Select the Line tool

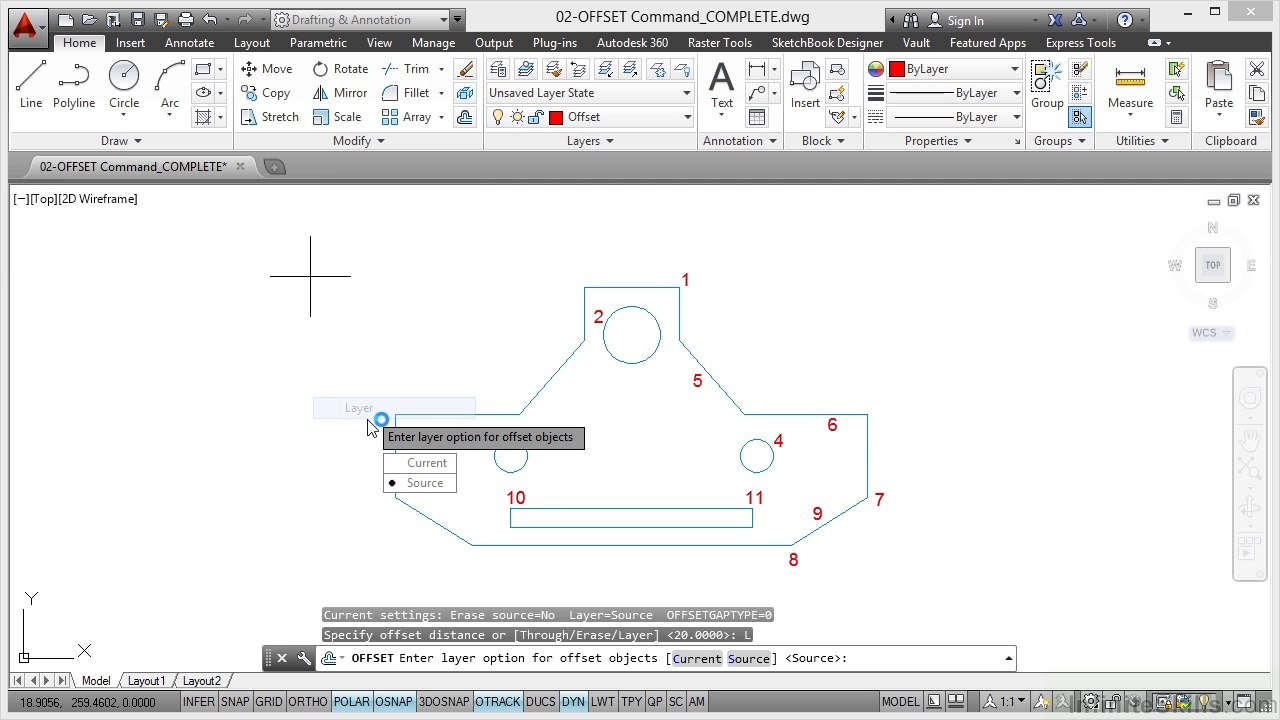click(31, 85)
